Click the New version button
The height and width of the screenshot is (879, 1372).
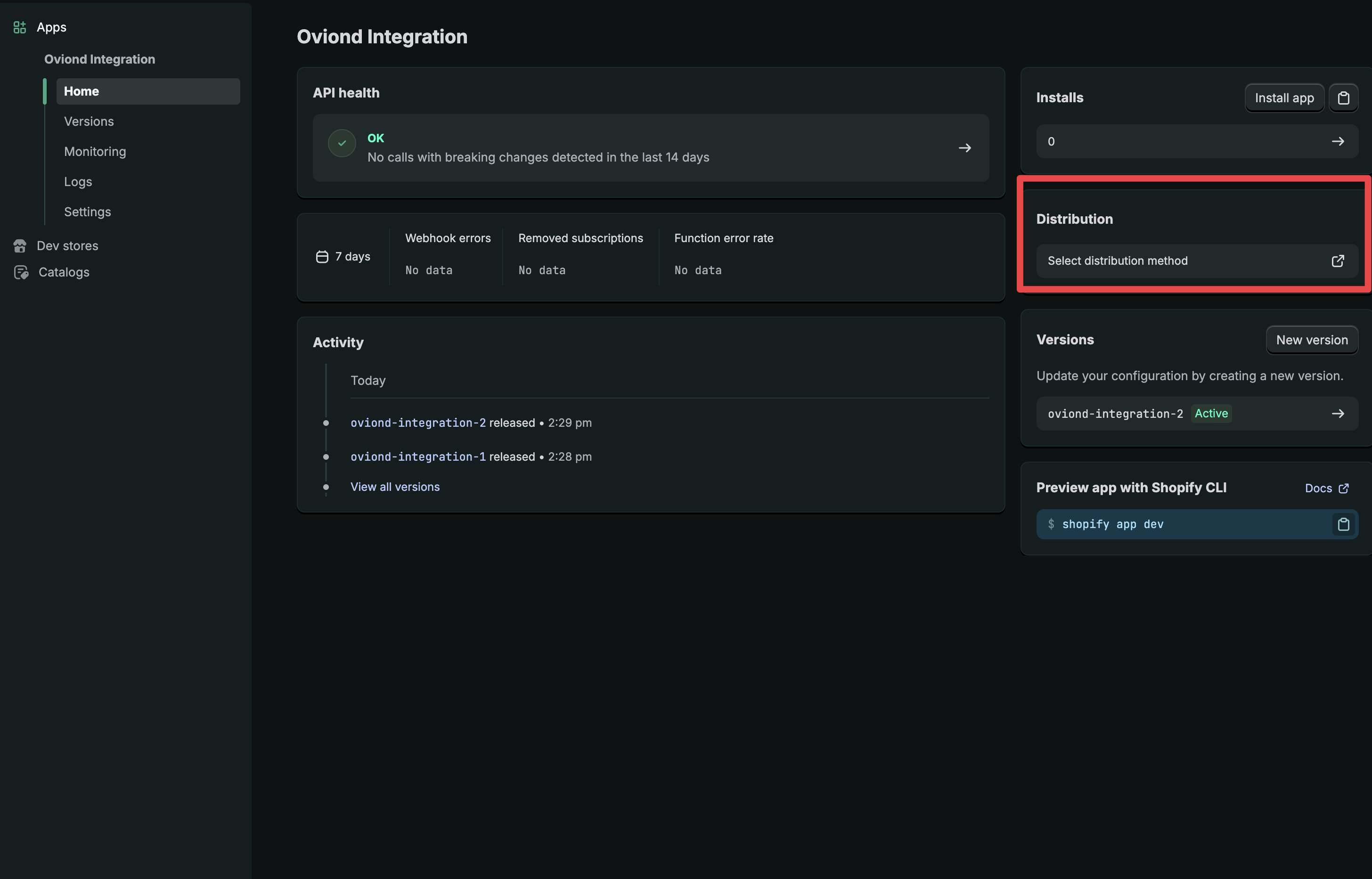pos(1312,340)
